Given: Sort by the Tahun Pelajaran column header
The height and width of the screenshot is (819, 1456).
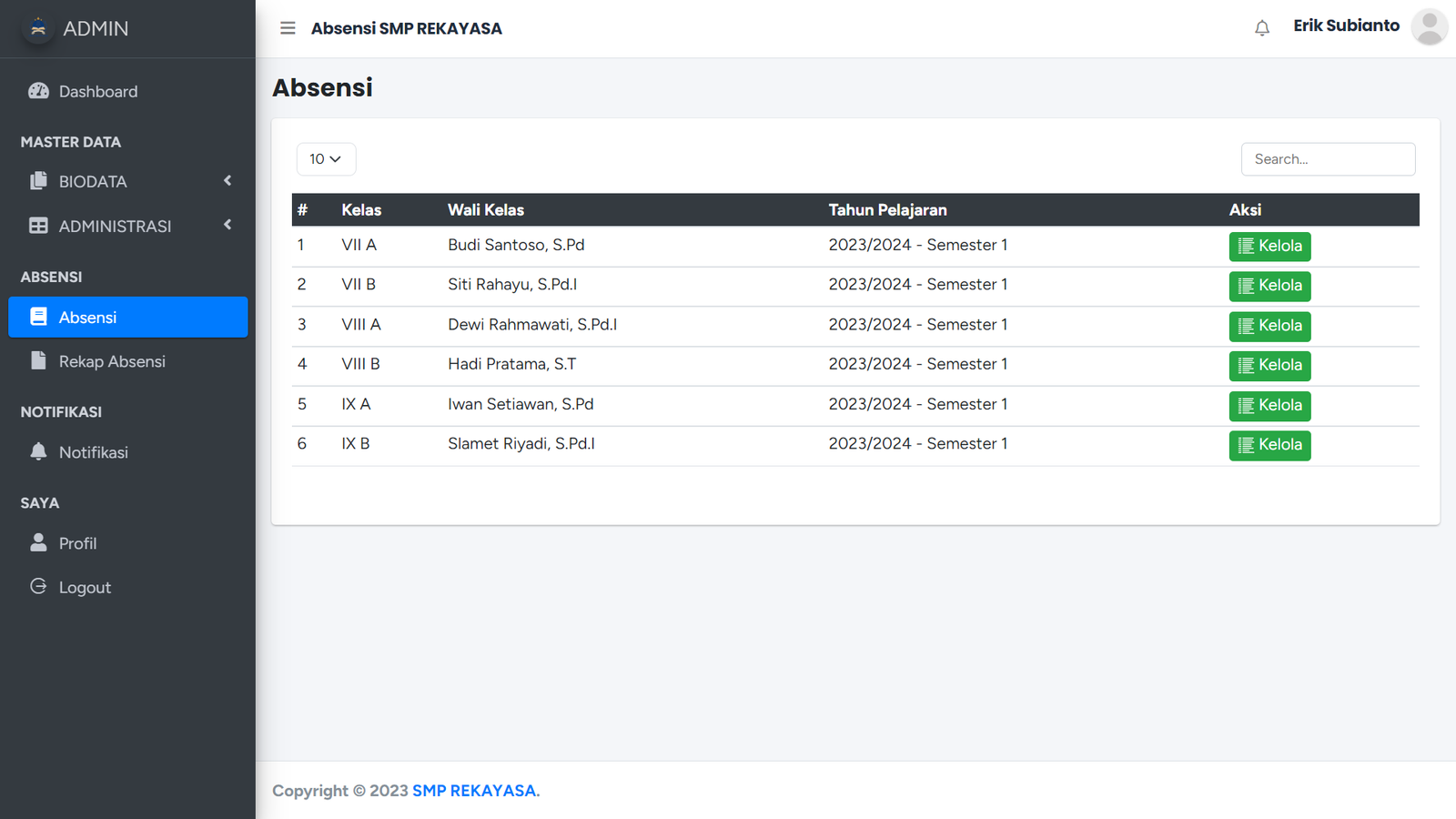Looking at the screenshot, I should (887, 210).
